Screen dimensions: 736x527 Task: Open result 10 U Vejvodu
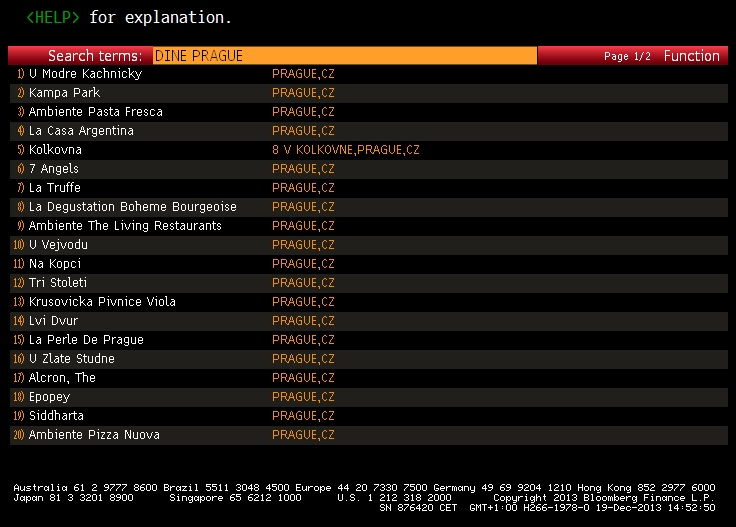(58, 245)
